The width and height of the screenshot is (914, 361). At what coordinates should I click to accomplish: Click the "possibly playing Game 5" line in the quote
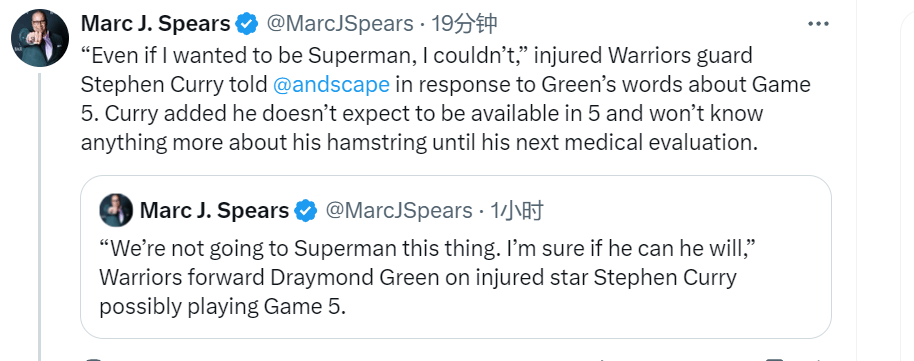click(223, 307)
